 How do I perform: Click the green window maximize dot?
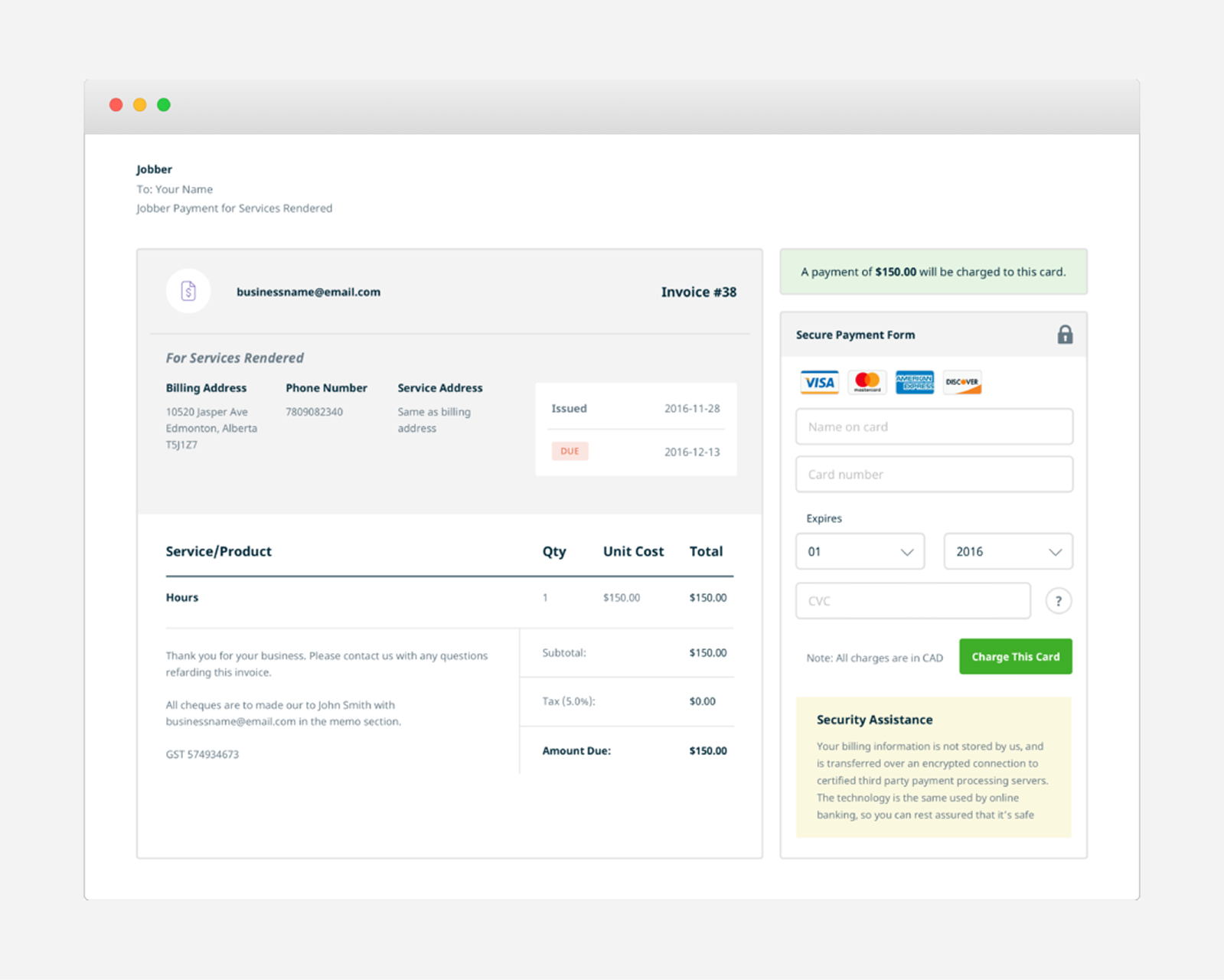(164, 105)
